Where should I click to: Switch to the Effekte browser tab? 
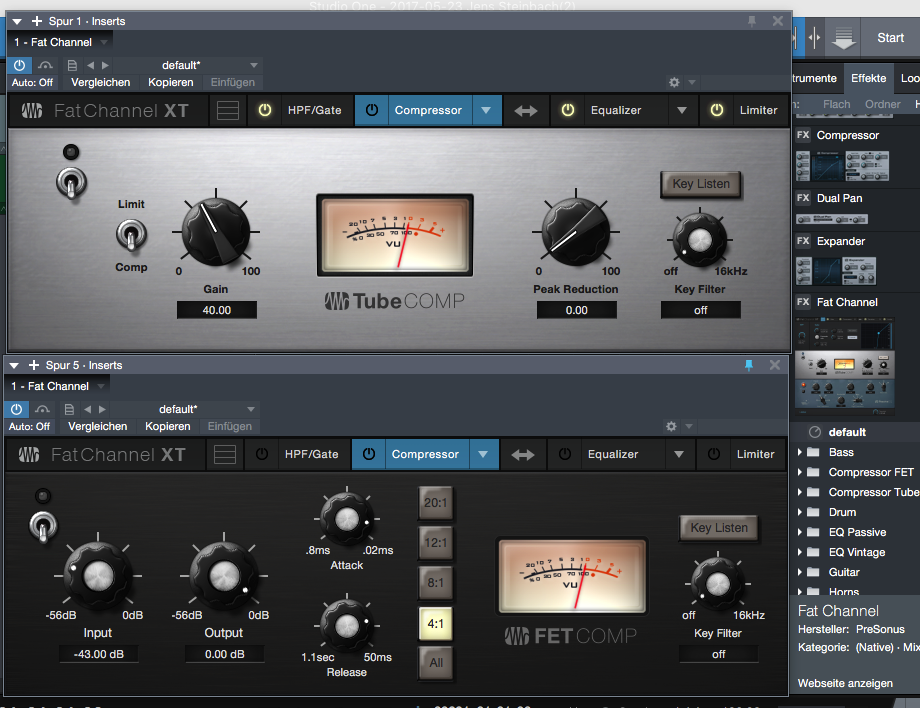[x=868, y=78]
